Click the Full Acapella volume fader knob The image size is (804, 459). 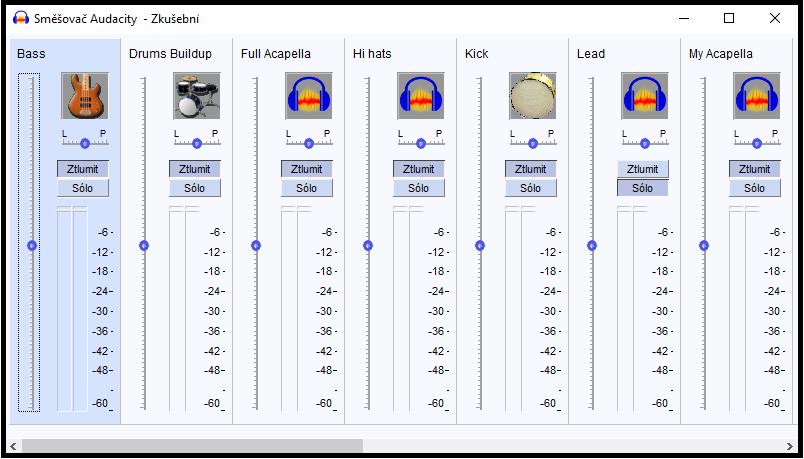pos(256,246)
